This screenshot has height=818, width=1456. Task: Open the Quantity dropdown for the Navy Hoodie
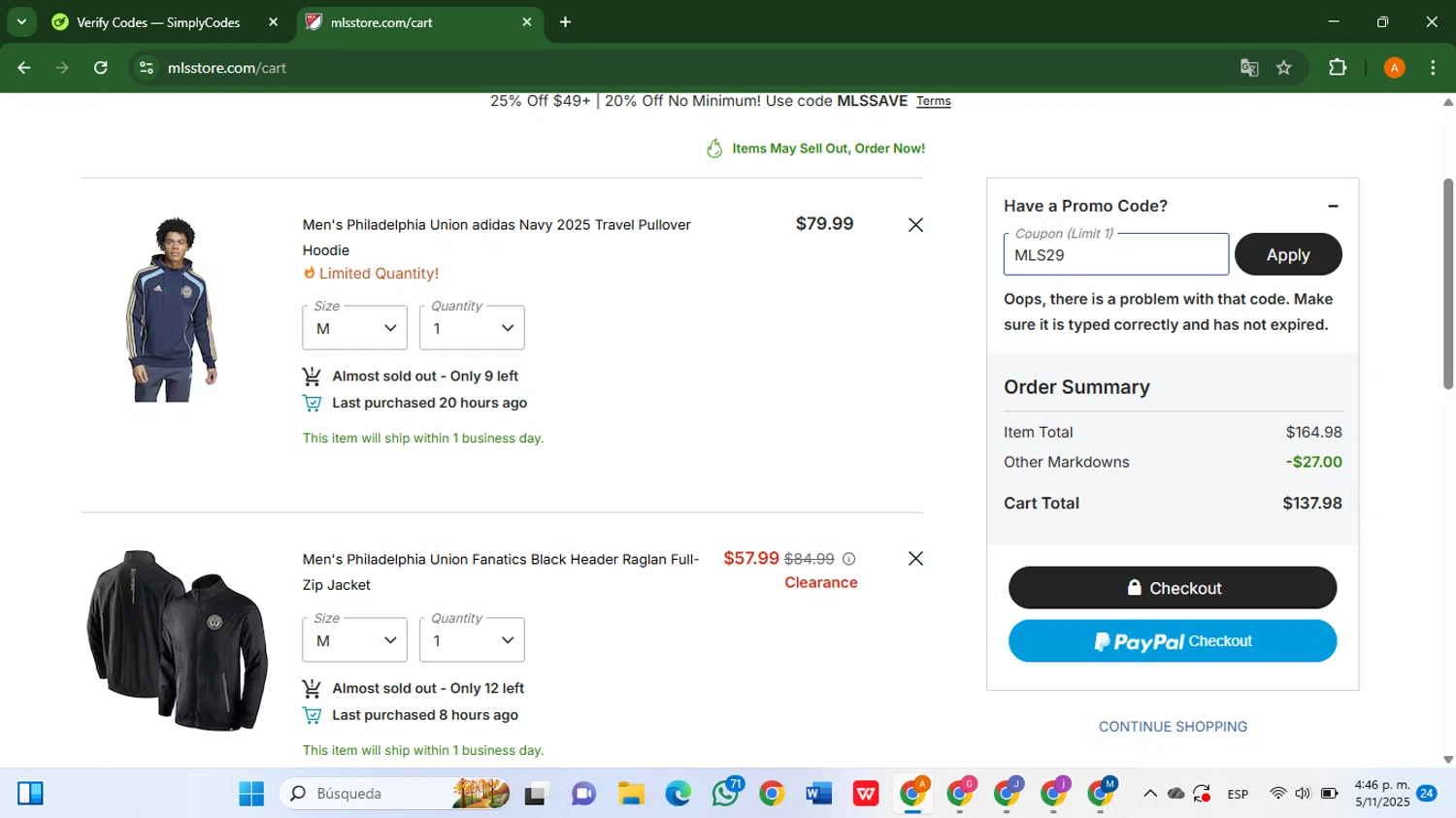pyautogui.click(x=472, y=328)
